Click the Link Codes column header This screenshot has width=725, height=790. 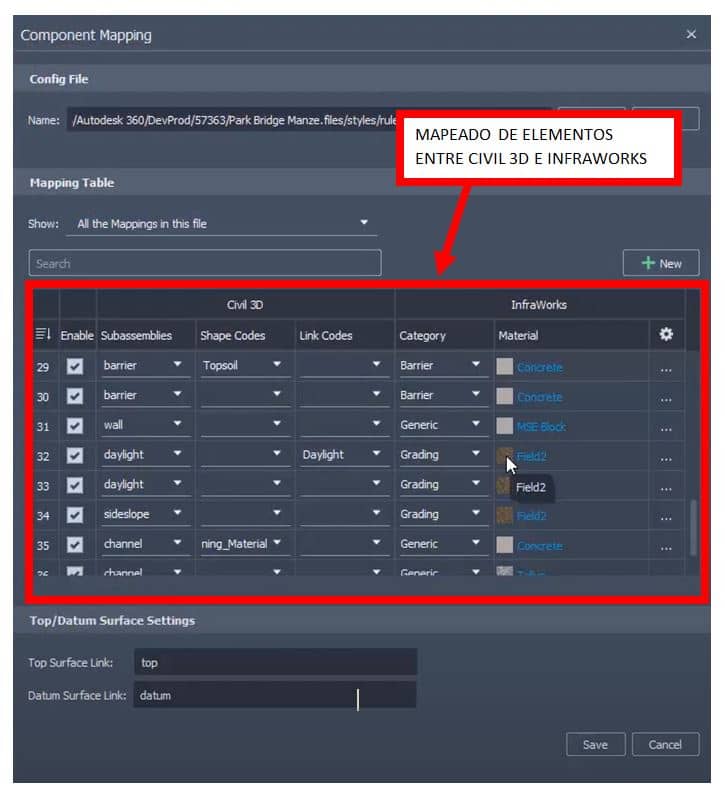click(x=325, y=336)
